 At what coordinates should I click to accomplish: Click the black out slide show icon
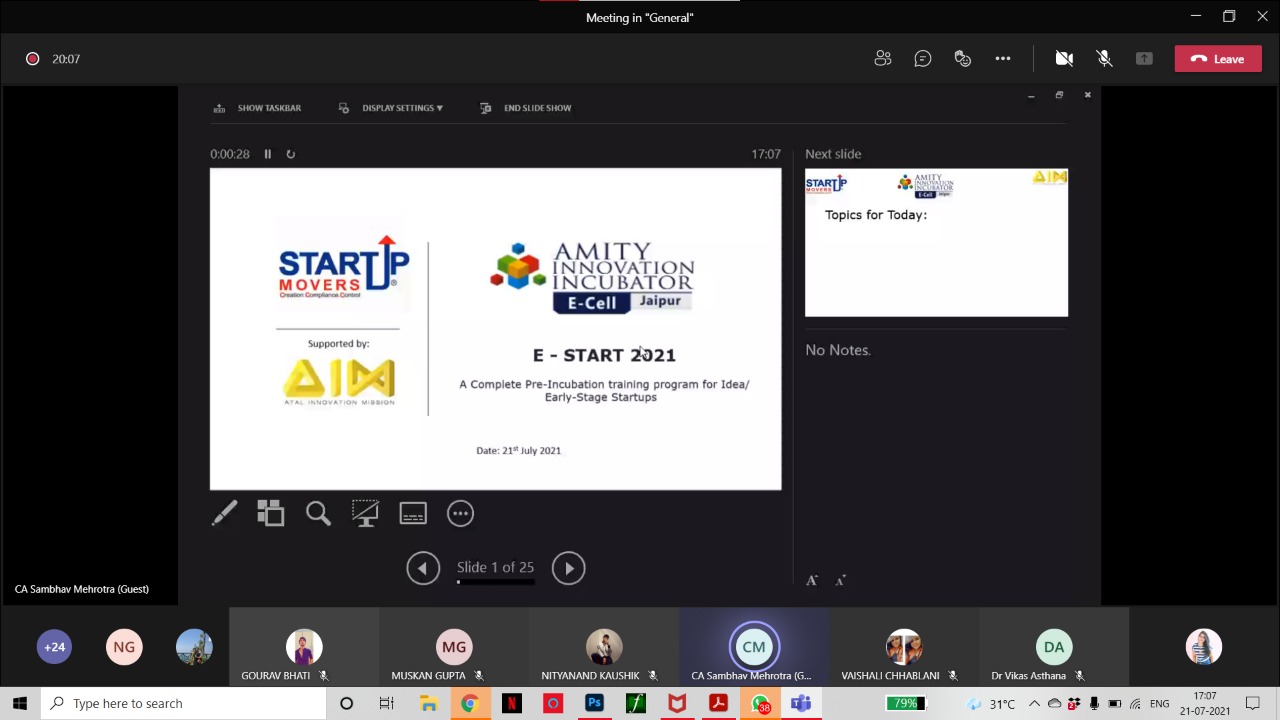(365, 513)
